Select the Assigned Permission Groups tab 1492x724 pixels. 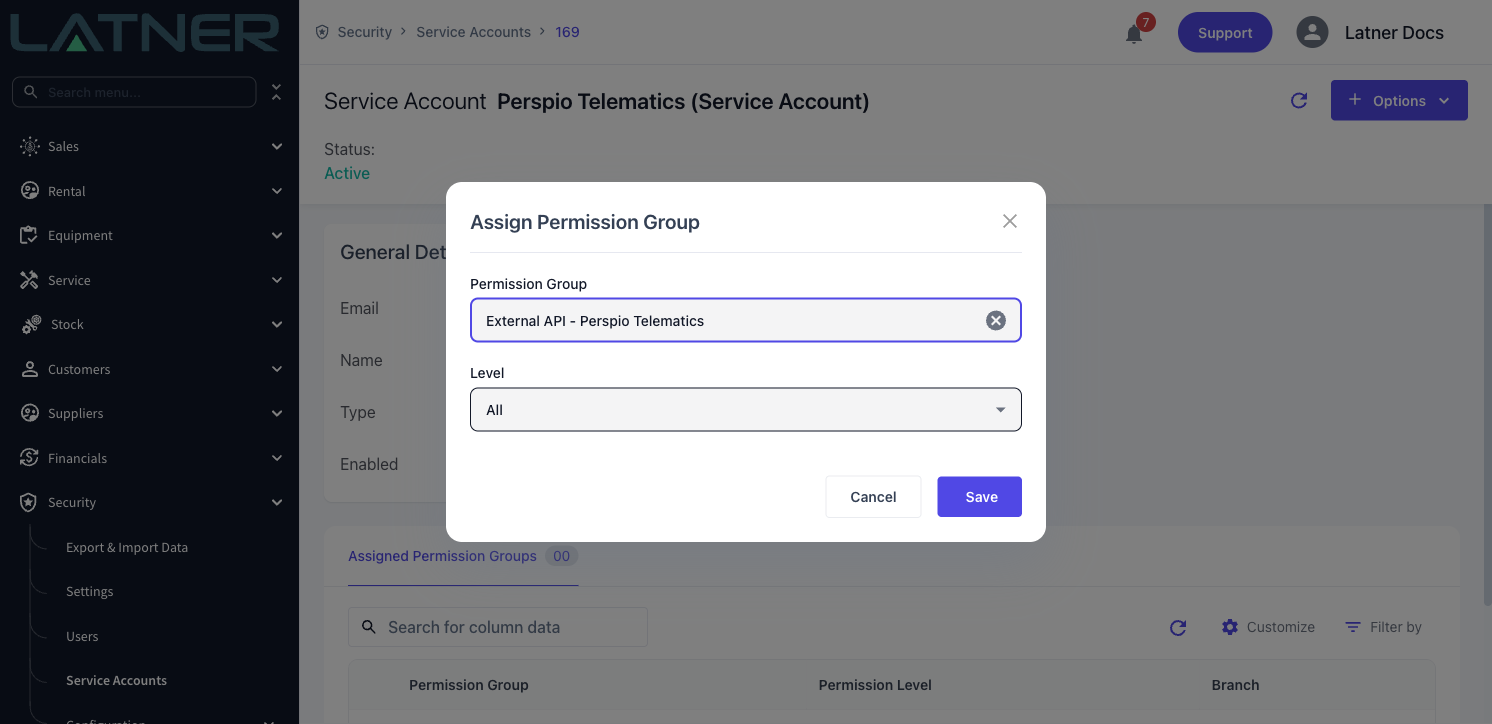pyautogui.click(x=463, y=556)
